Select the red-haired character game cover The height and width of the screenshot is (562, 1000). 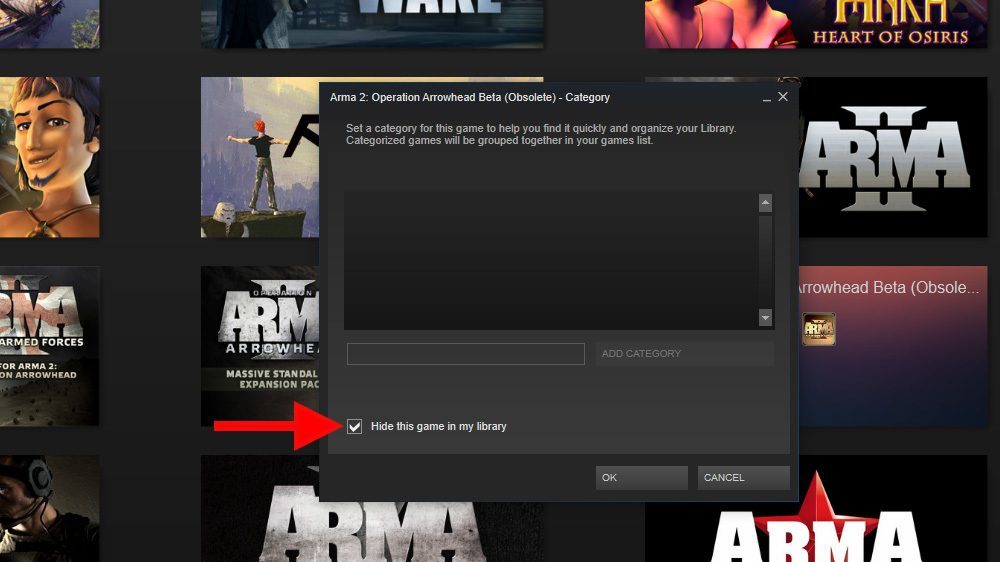(260, 158)
